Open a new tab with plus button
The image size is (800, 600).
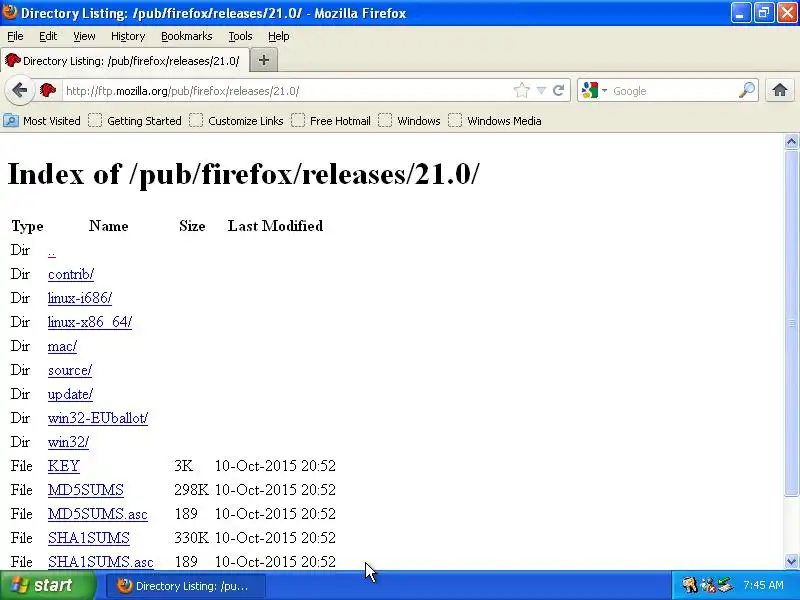pos(264,60)
